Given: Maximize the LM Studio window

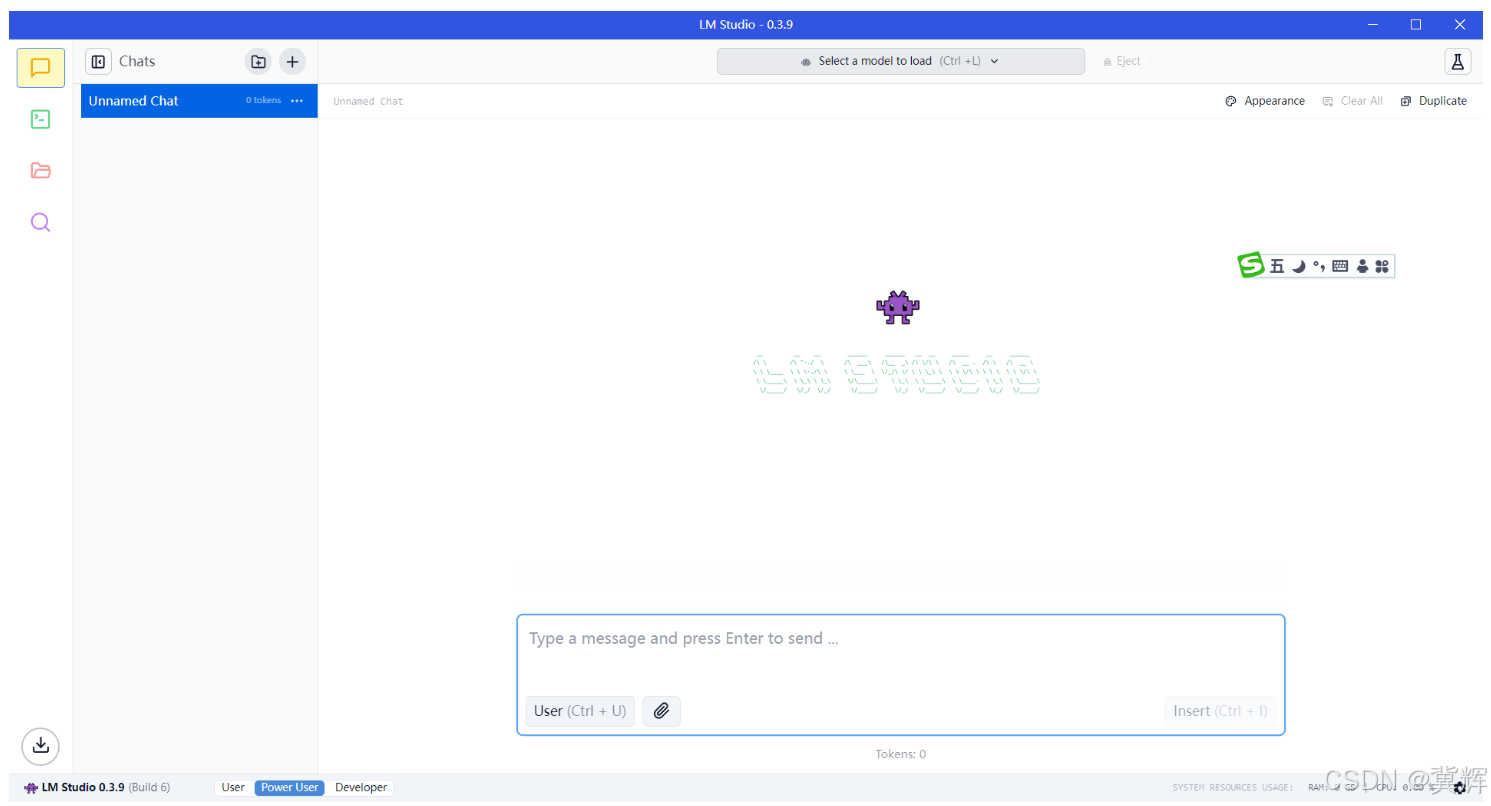Looking at the screenshot, I should coord(1416,25).
